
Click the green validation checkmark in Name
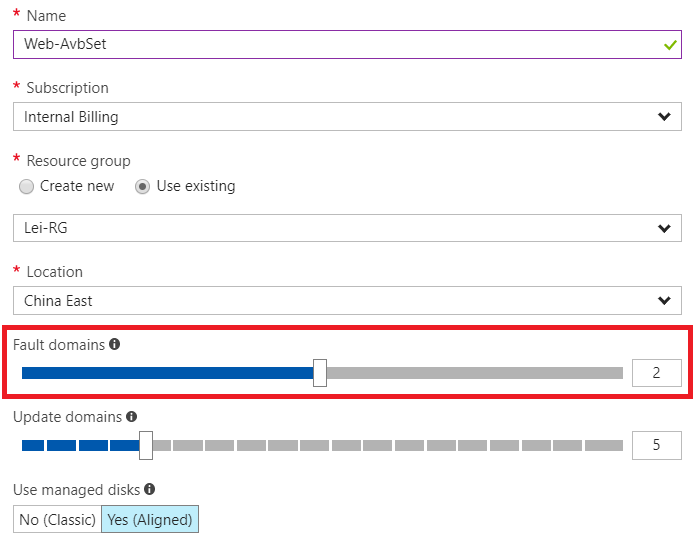[x=668, y=45]
